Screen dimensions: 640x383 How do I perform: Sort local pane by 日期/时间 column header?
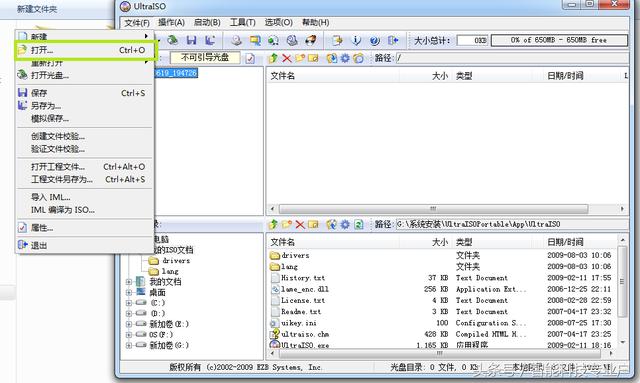pyautogui.click(x=565, y=242)
